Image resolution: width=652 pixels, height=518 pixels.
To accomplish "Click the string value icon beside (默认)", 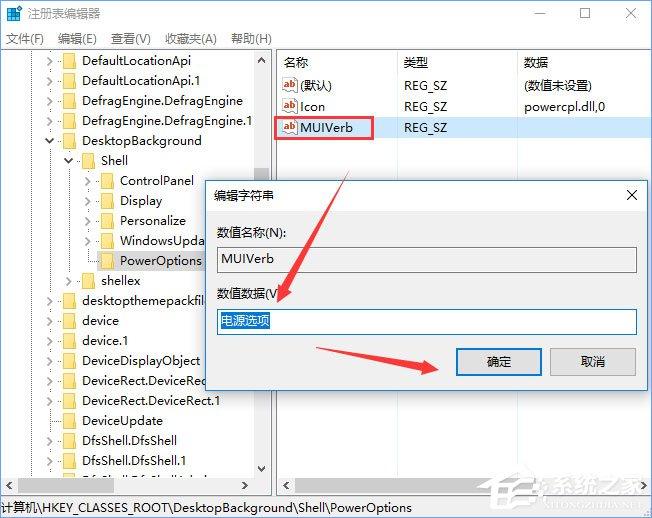I will 289,85.
